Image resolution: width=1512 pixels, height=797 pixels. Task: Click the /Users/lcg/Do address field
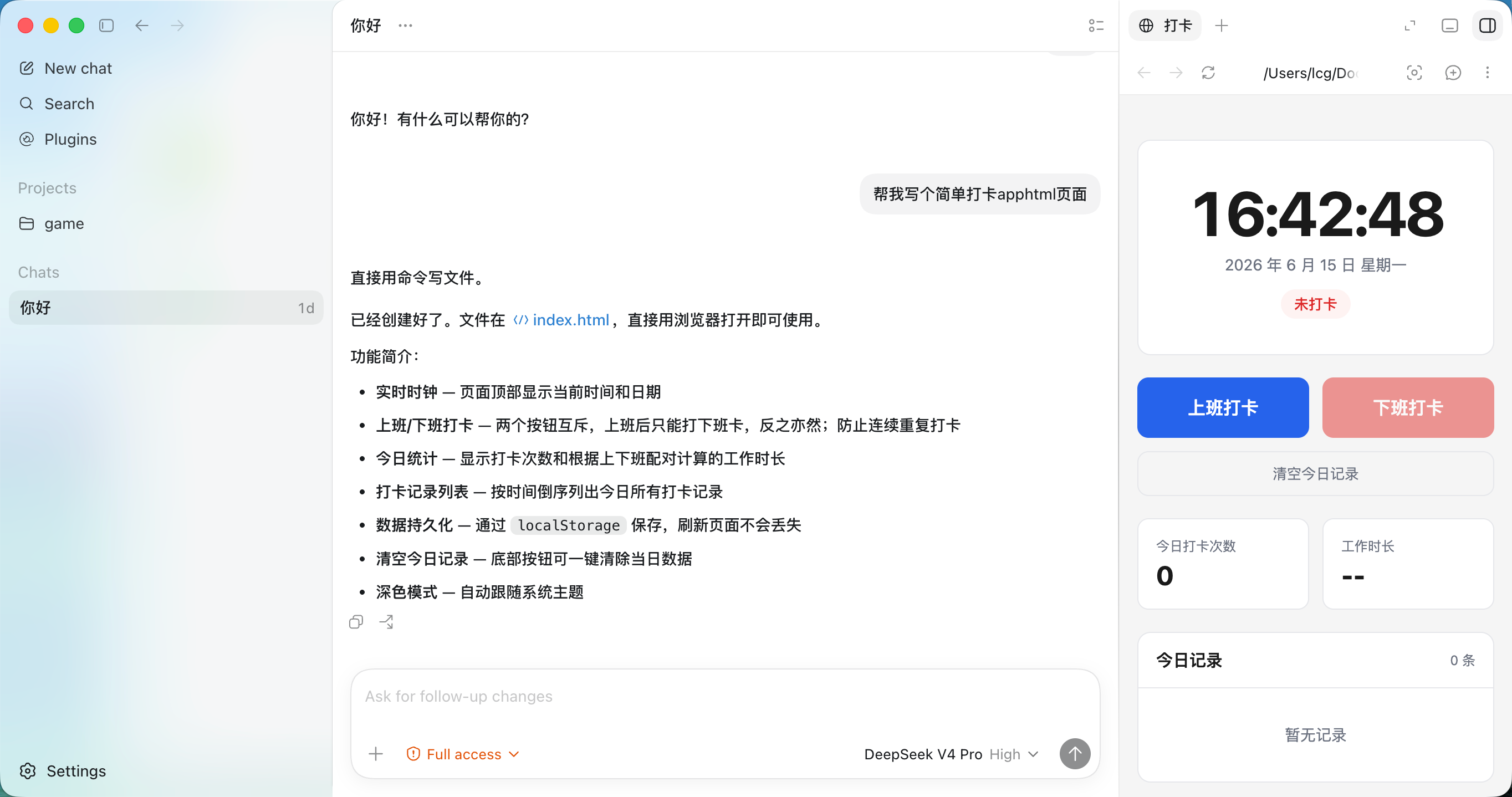(1310, 73)
